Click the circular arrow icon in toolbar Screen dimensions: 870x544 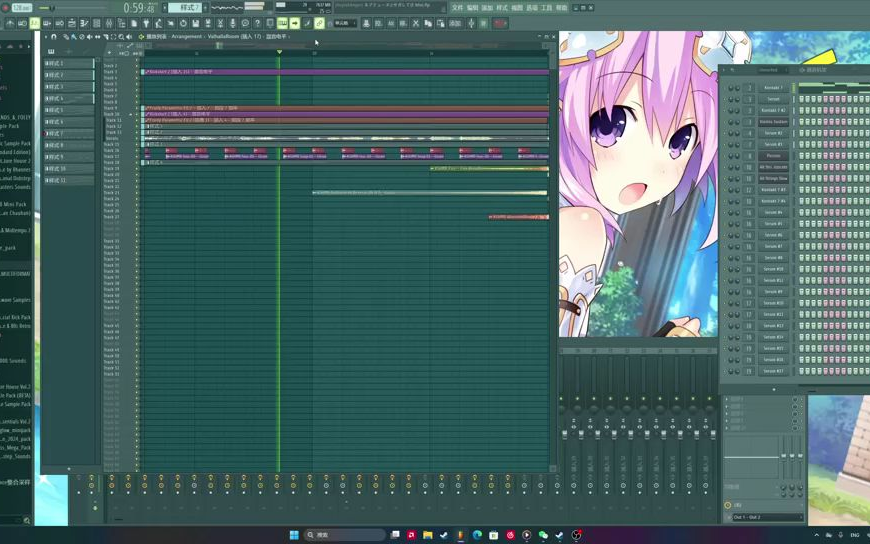pos(183,23)
